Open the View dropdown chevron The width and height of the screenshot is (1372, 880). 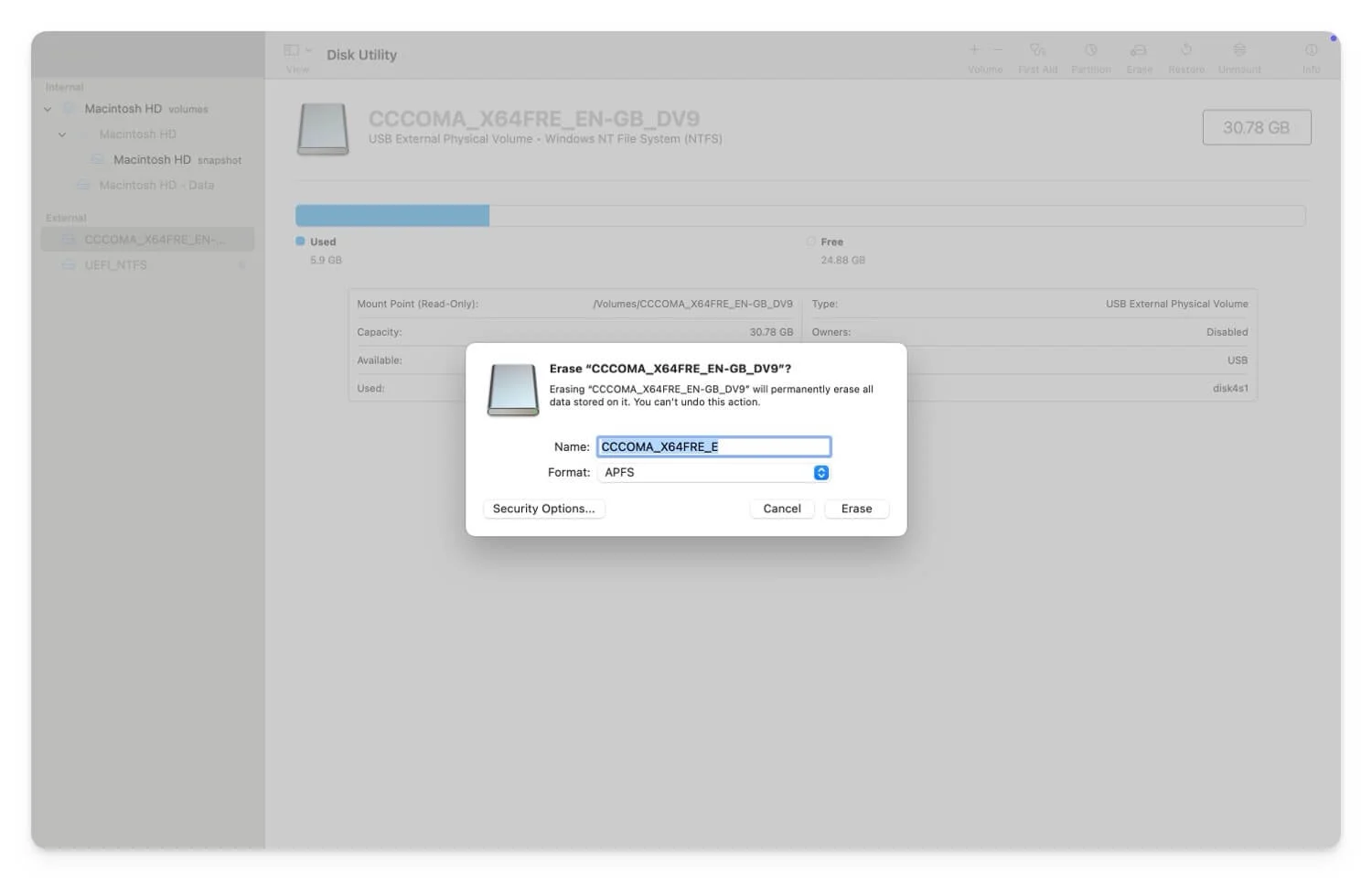[309, 49]
